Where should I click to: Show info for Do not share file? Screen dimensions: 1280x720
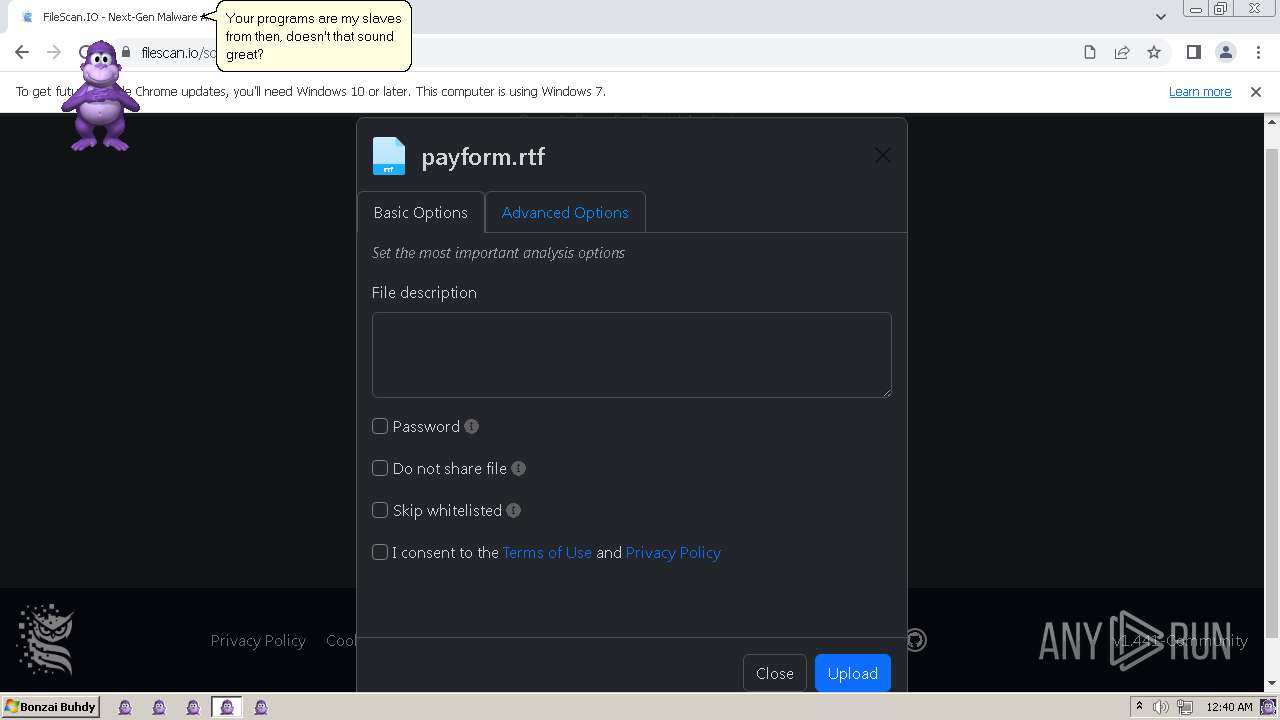tap(518, 468)
